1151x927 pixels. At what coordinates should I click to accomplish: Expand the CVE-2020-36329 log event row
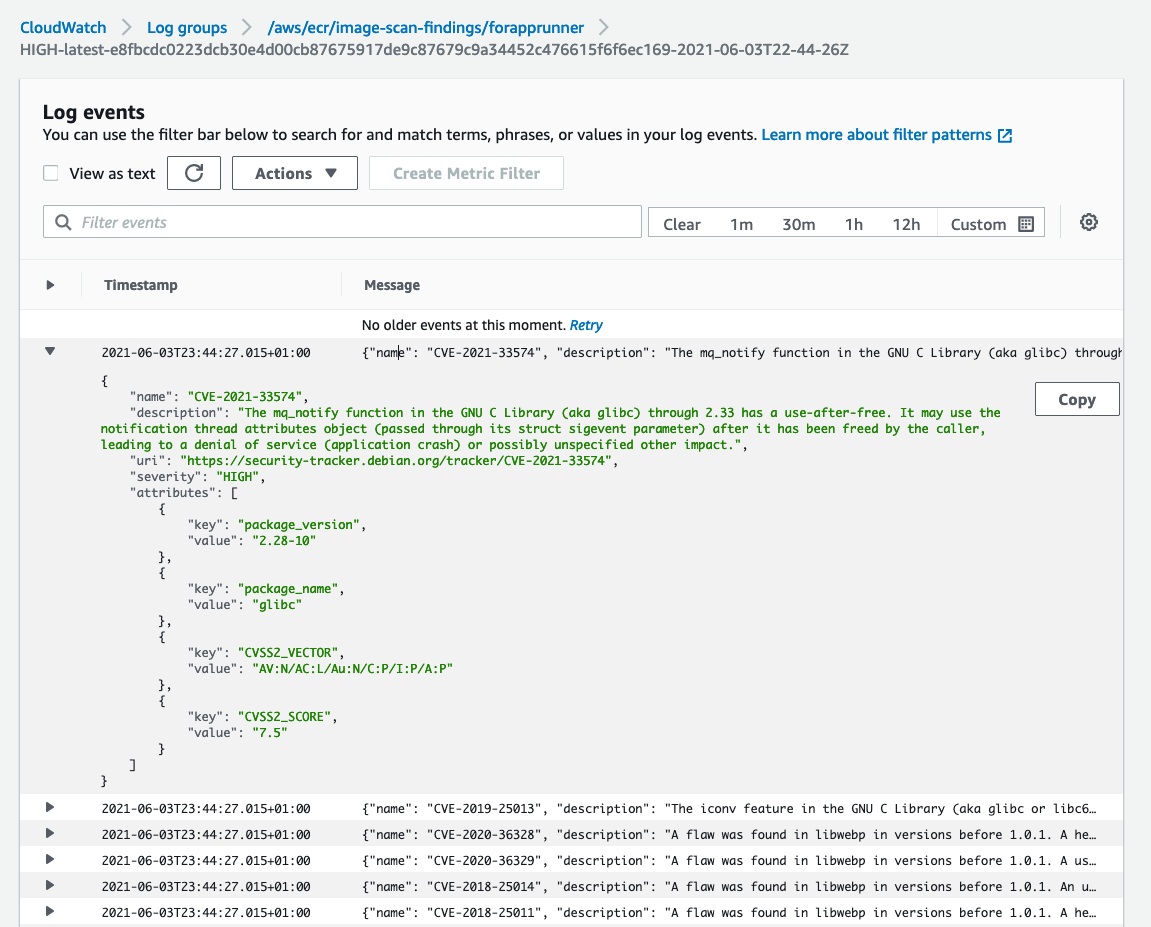coord(50,859)
